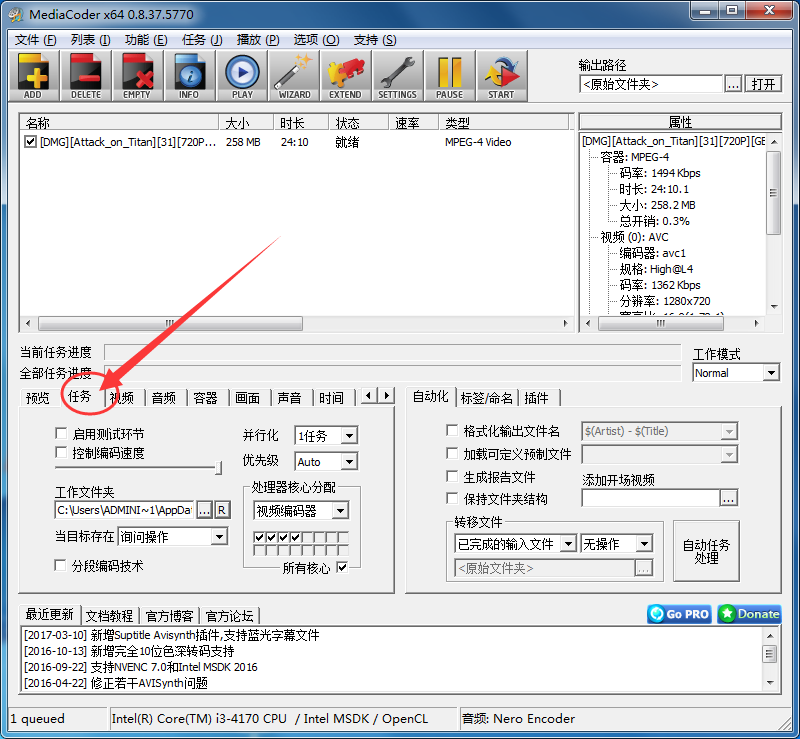Screen dimensions: 800x739
Task: Click START to begin transcoding
Action: 501,75
